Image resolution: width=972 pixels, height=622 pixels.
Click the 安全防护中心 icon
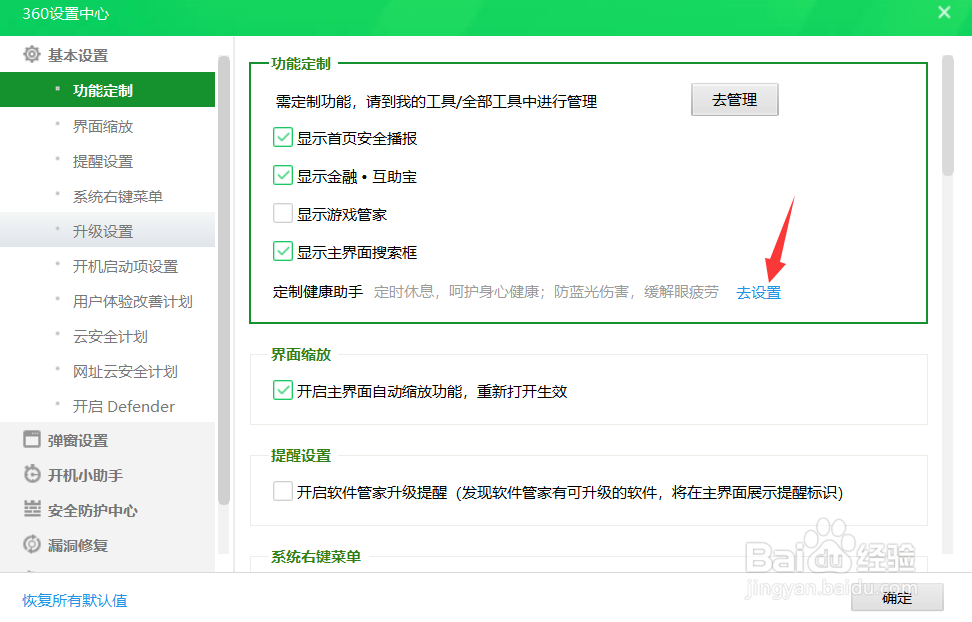click(x=32, y=509)
